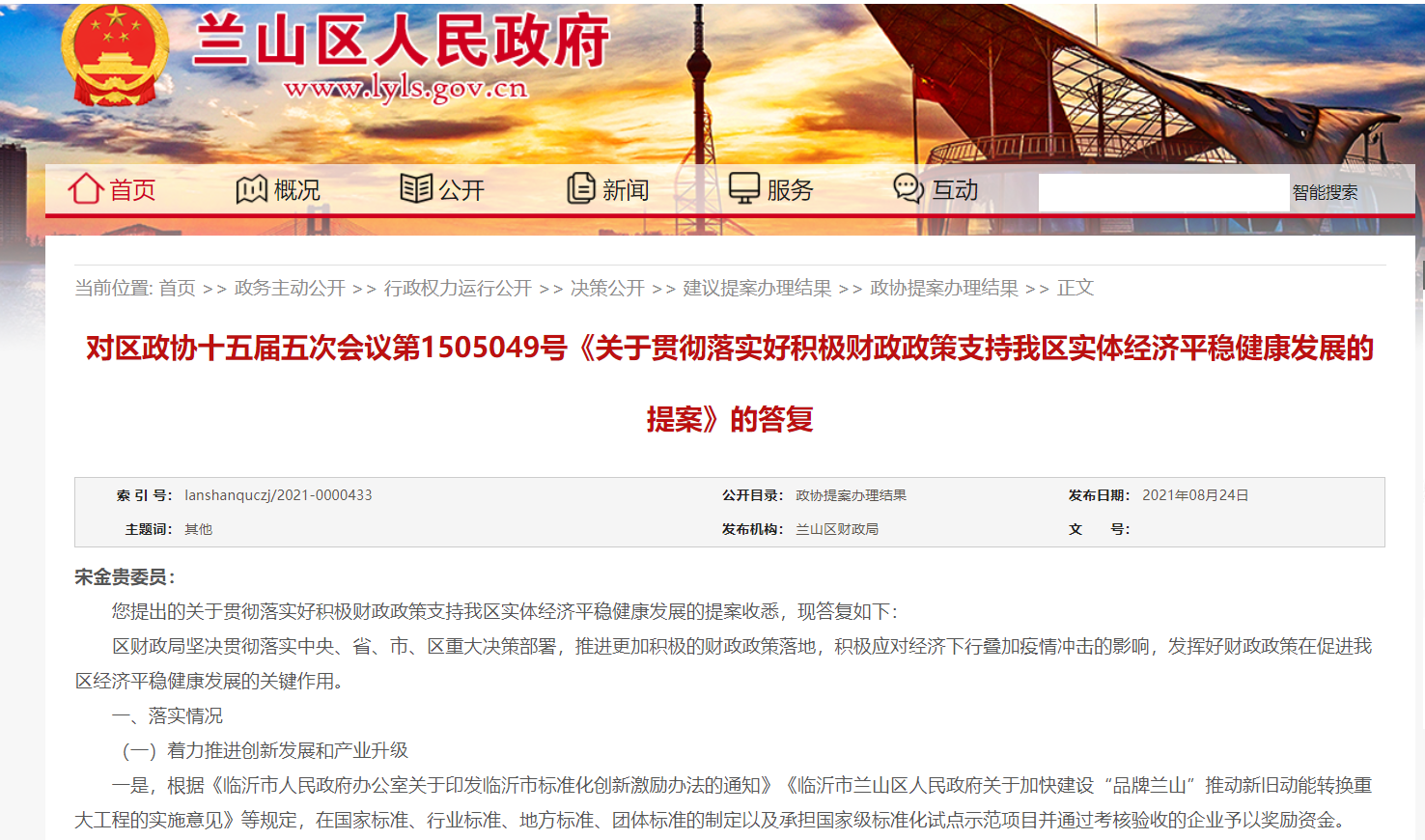Viewport: 1425px width, 840px height.
Task: Click the publish date 2021年08月24日
Action: click(1195, 495)
